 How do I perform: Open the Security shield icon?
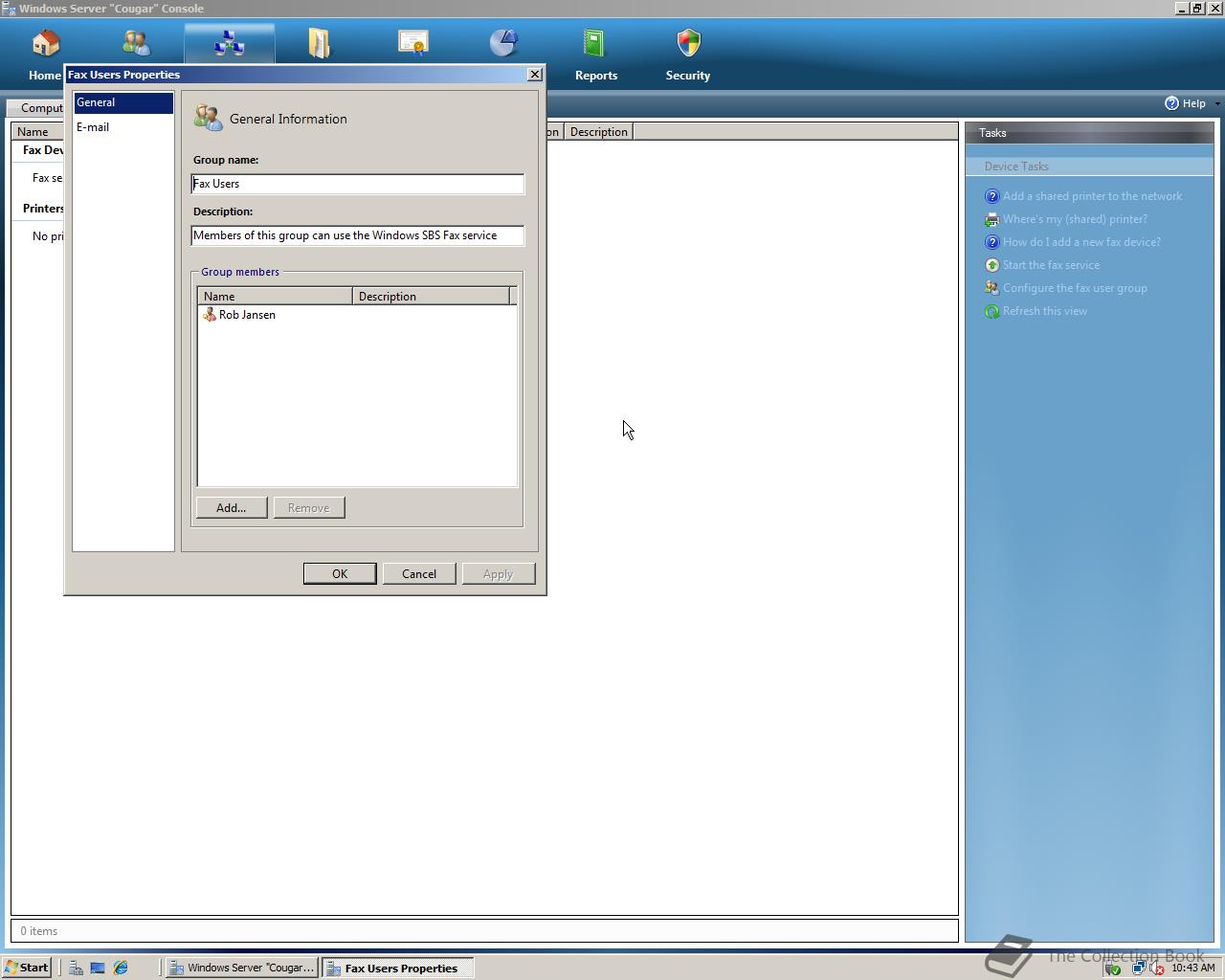(x=688, y=44)
